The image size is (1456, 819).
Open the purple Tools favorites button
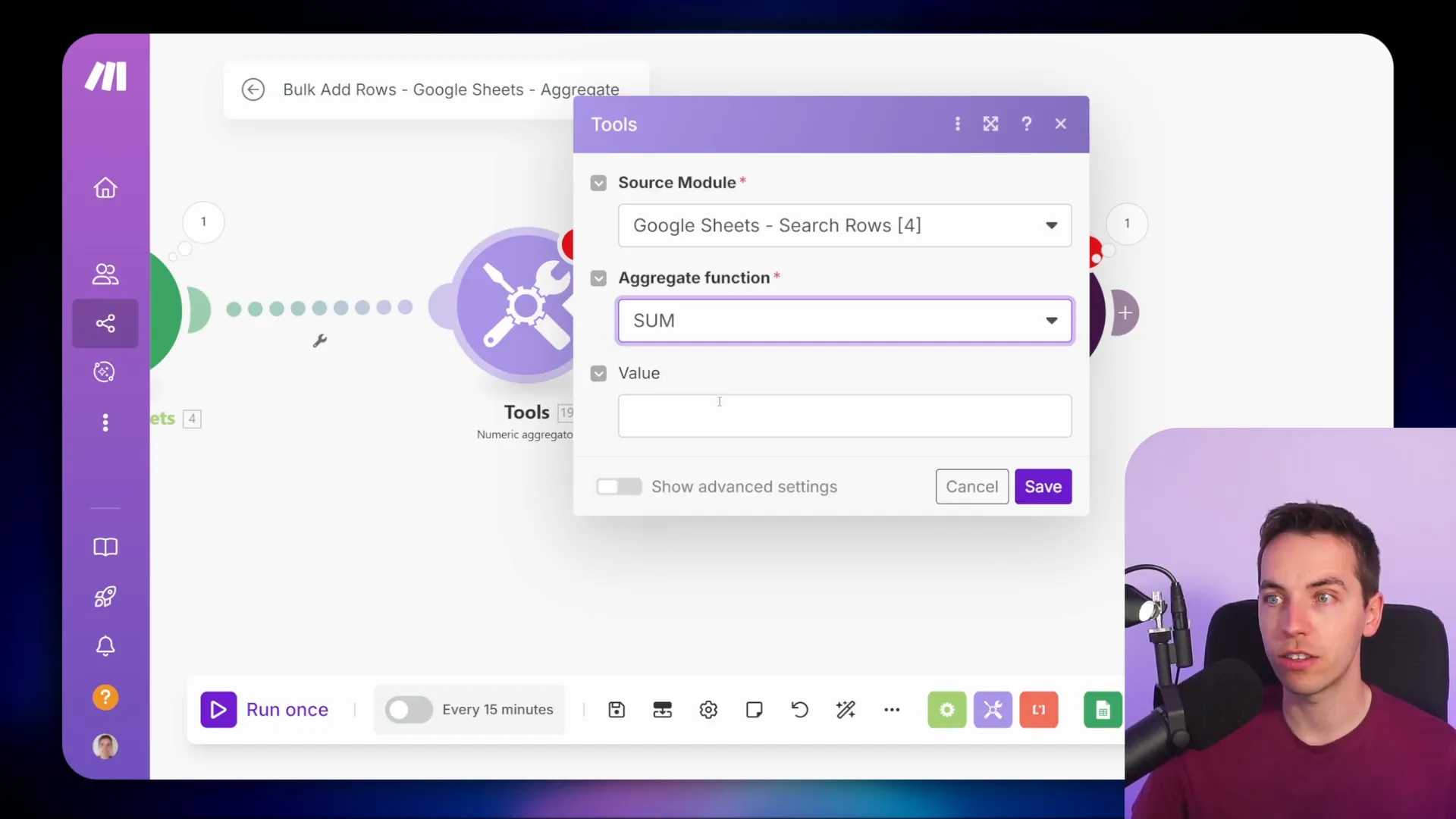(x=993, y=710)
